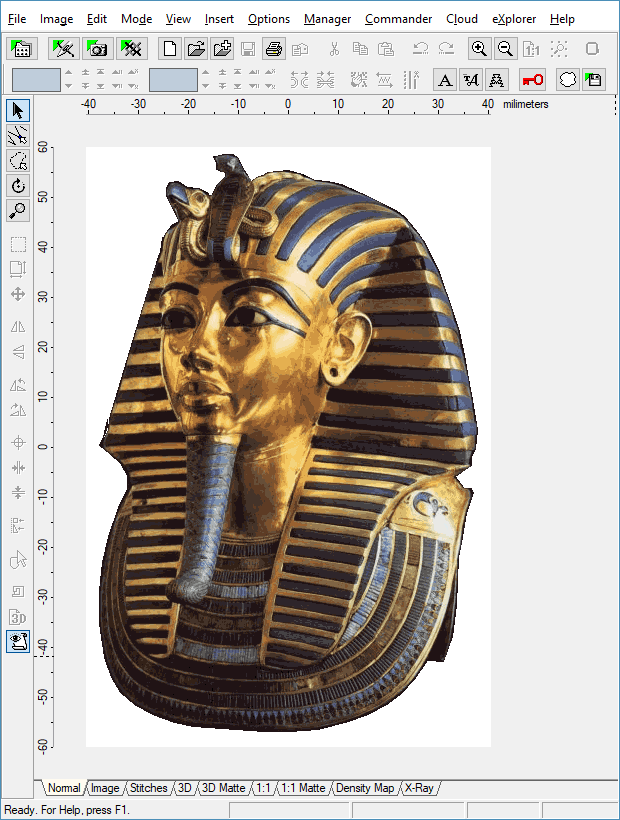The width and height of the screenshot is (620, 820).
Task: Click the new blank document icon
Action: (169, 49)
